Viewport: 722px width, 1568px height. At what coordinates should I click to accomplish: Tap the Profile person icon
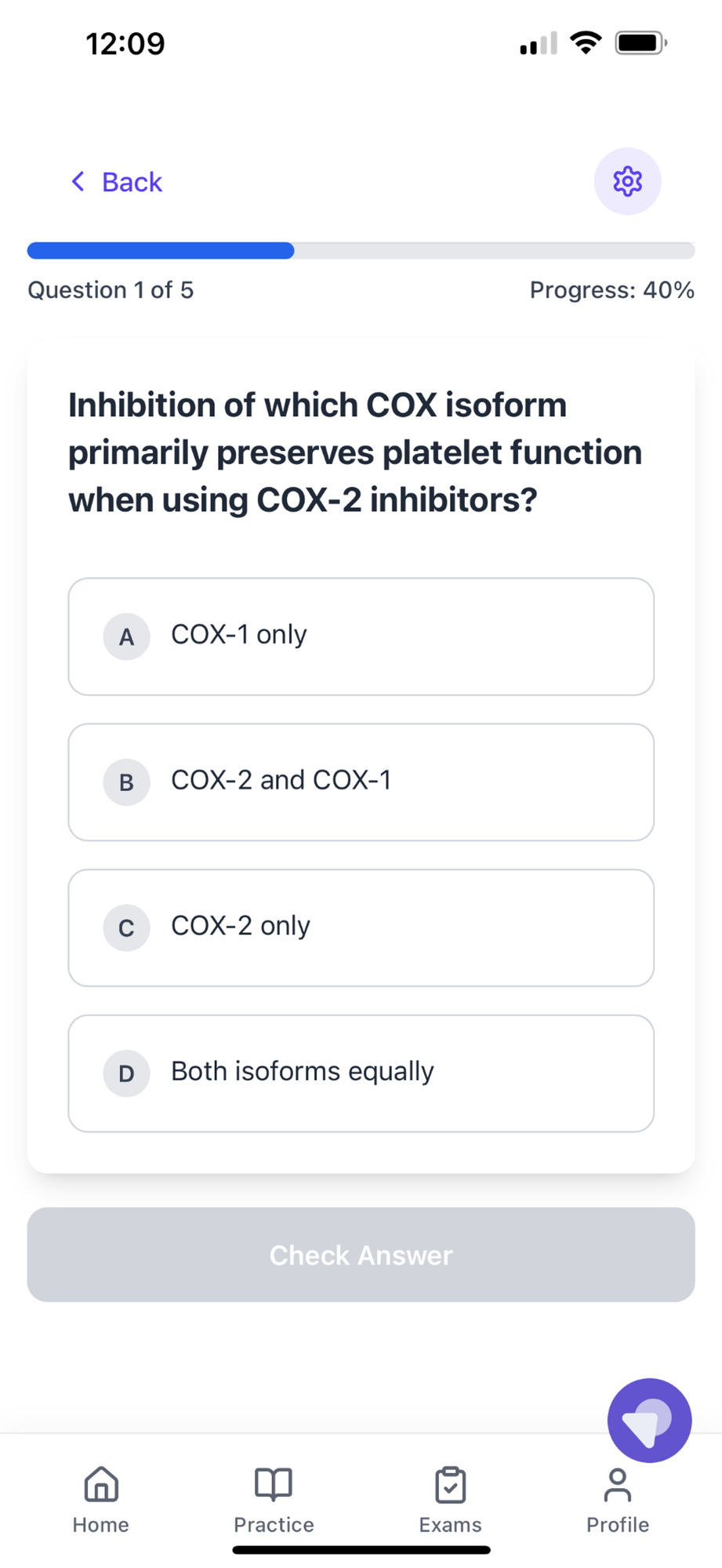(x=618, y=1485)
